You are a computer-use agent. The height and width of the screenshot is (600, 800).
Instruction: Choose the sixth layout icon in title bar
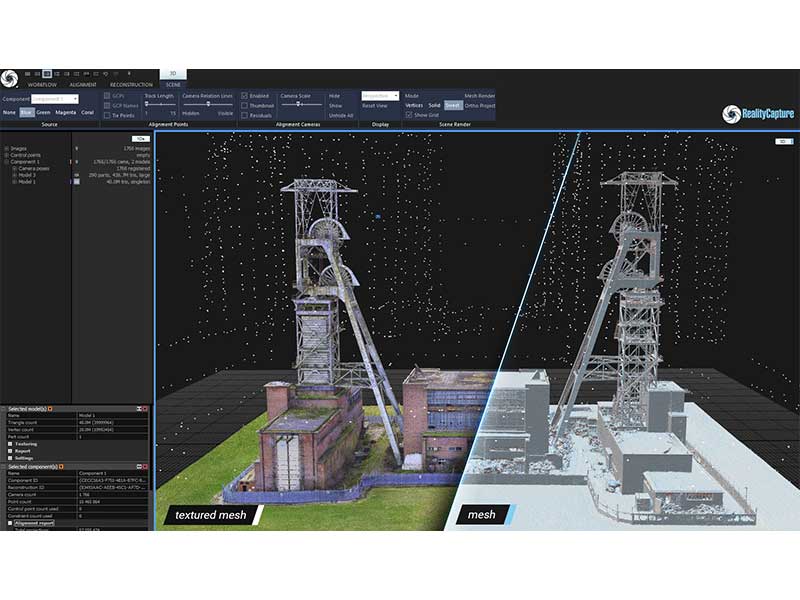coord(76,73)
